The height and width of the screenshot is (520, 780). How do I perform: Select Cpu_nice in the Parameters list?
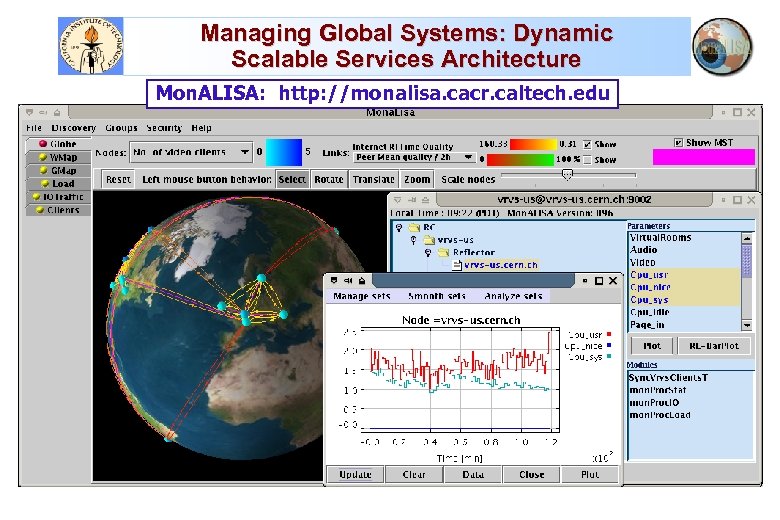(x=684, y=287)
